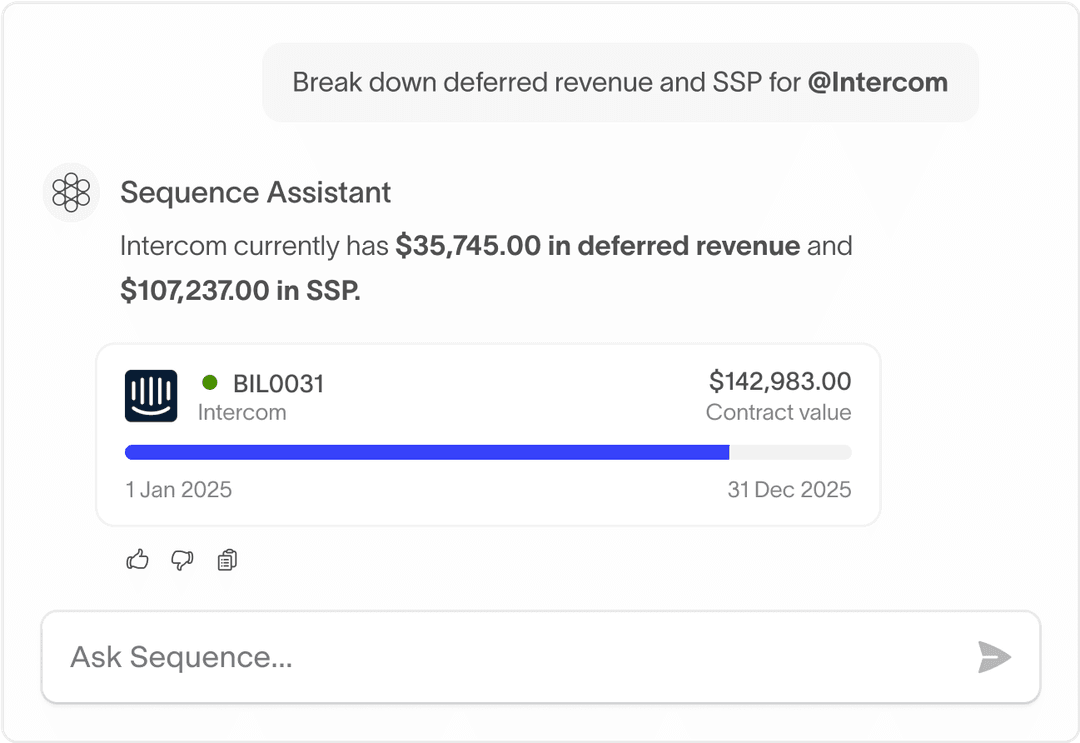The height and width of the screenshot is (743, 1080).
Task: Open billing schedule BIL0031
Action: click(278, 383)
